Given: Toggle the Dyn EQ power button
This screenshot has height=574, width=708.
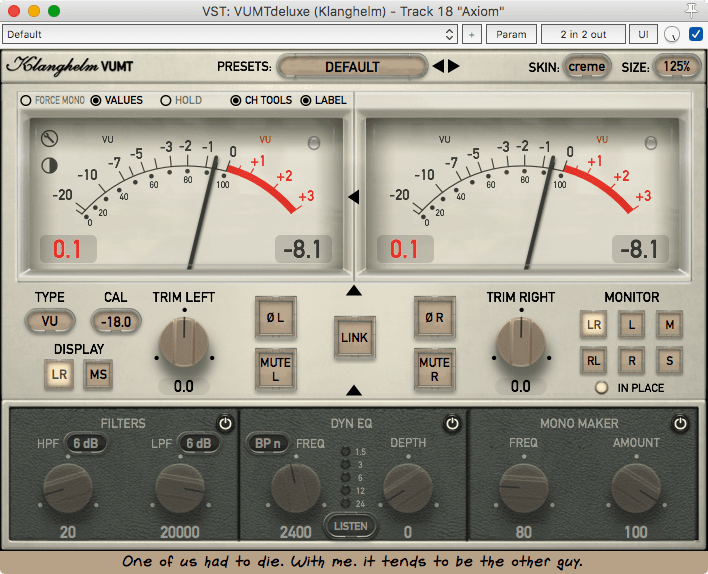Looking at the screenshot, I should tap(453, 424).
